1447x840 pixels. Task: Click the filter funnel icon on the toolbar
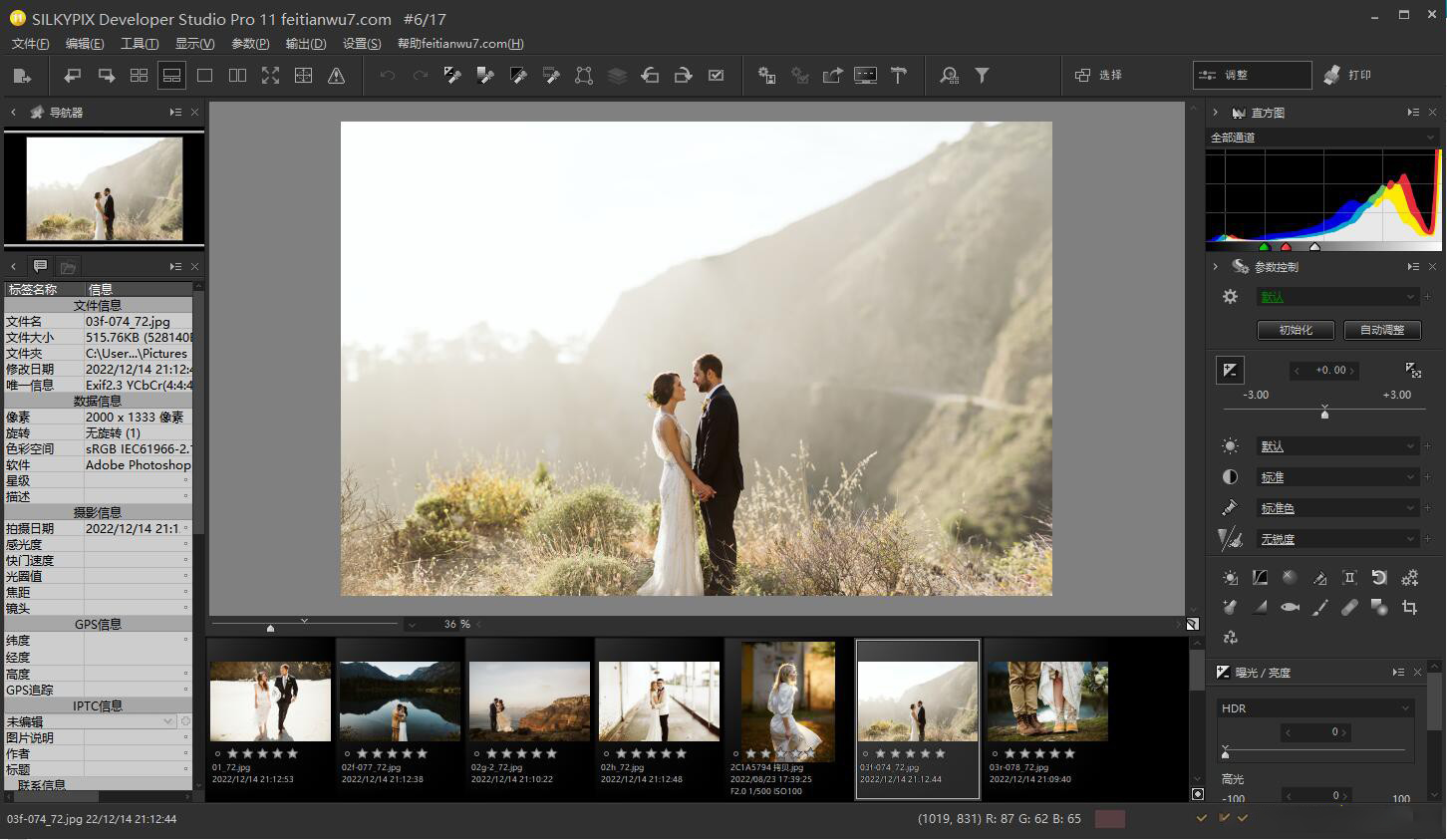click(983, 75)
